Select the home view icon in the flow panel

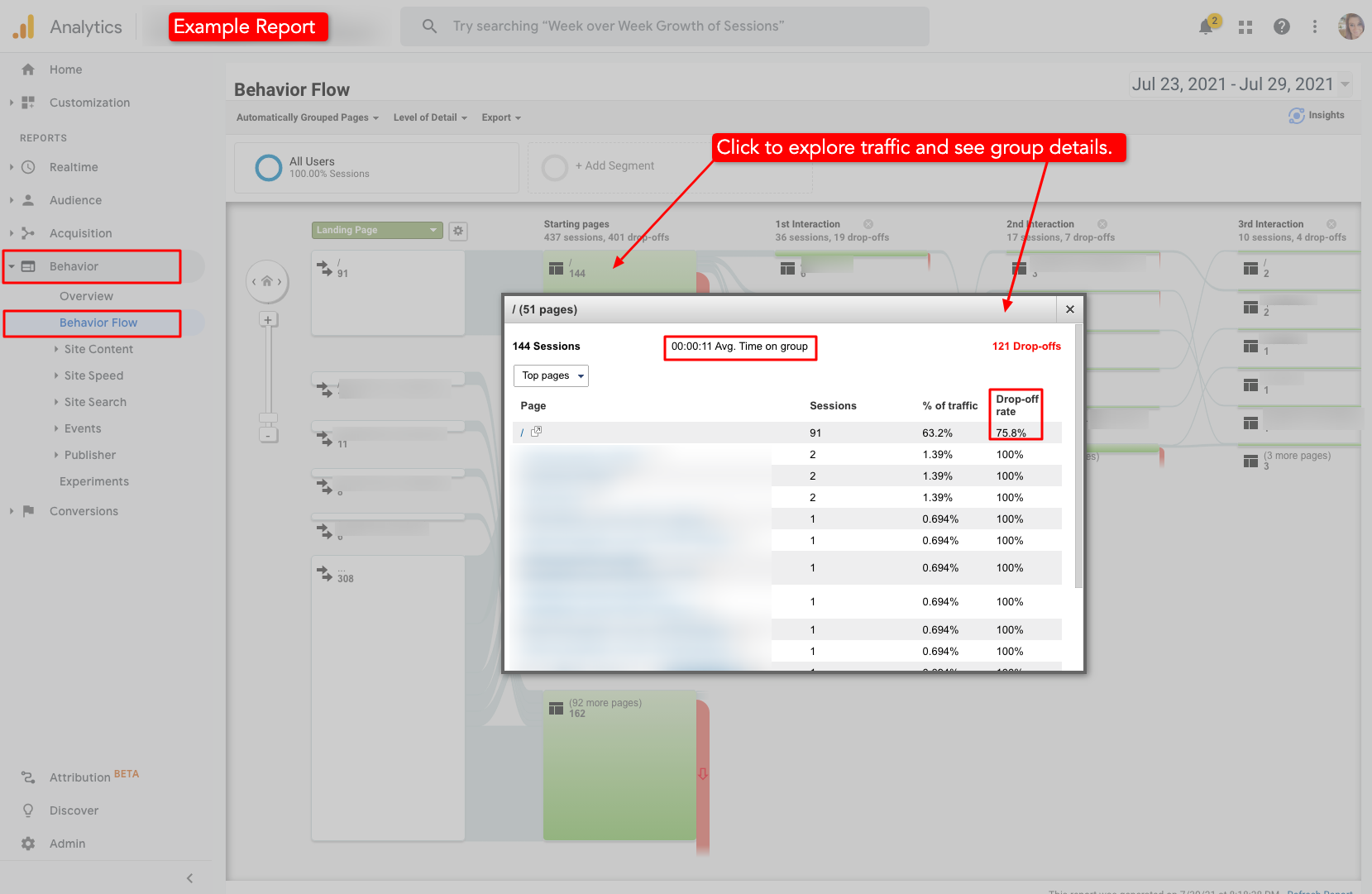[266, 281]
